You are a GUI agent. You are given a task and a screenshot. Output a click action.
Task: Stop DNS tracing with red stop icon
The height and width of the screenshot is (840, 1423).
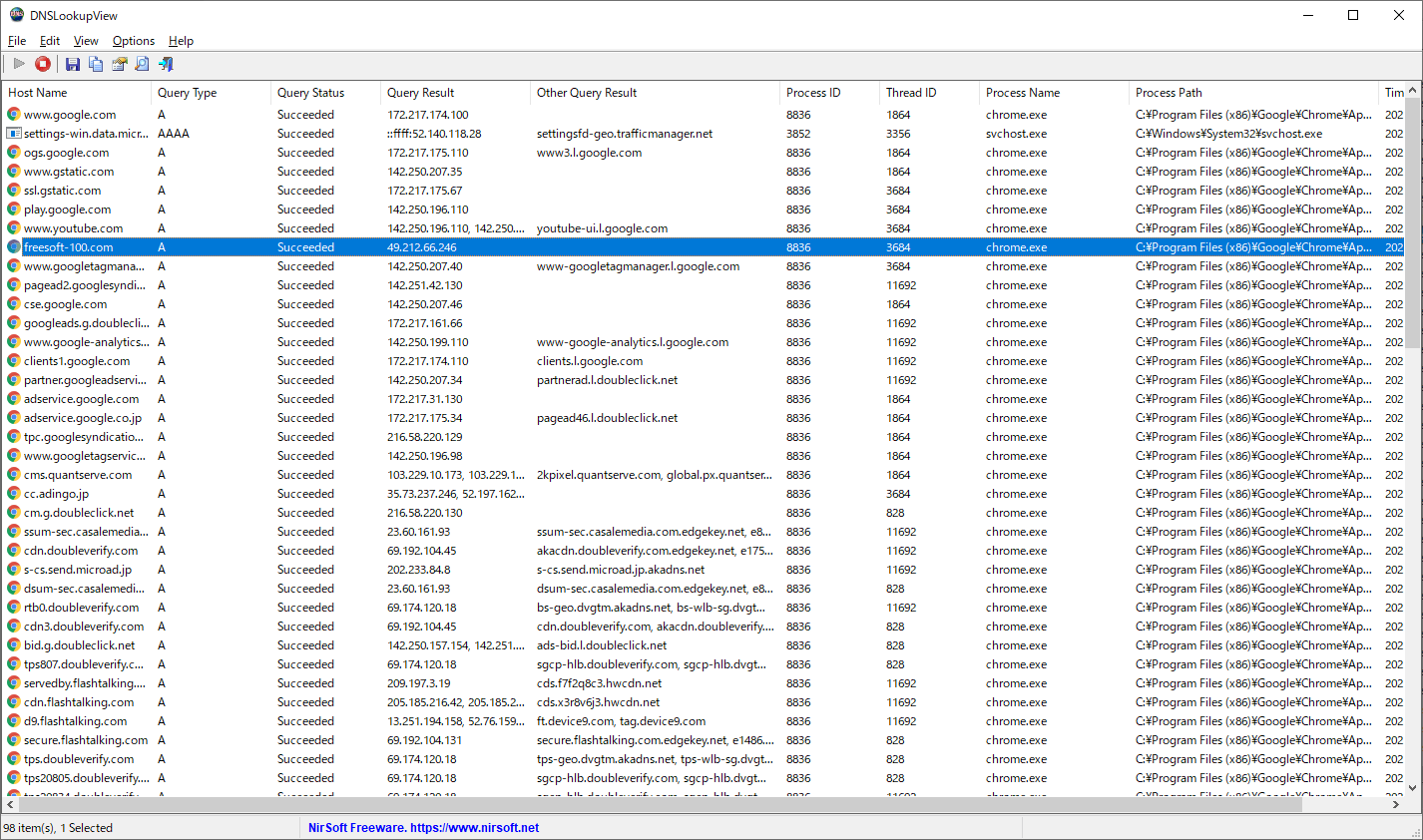43,64
